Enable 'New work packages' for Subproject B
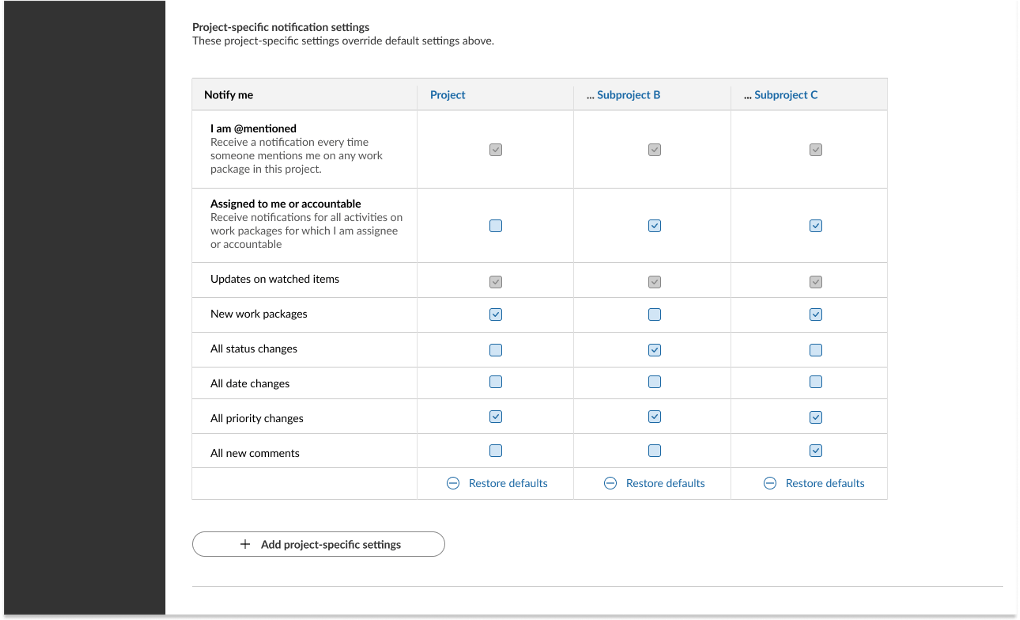 point(654,314)
